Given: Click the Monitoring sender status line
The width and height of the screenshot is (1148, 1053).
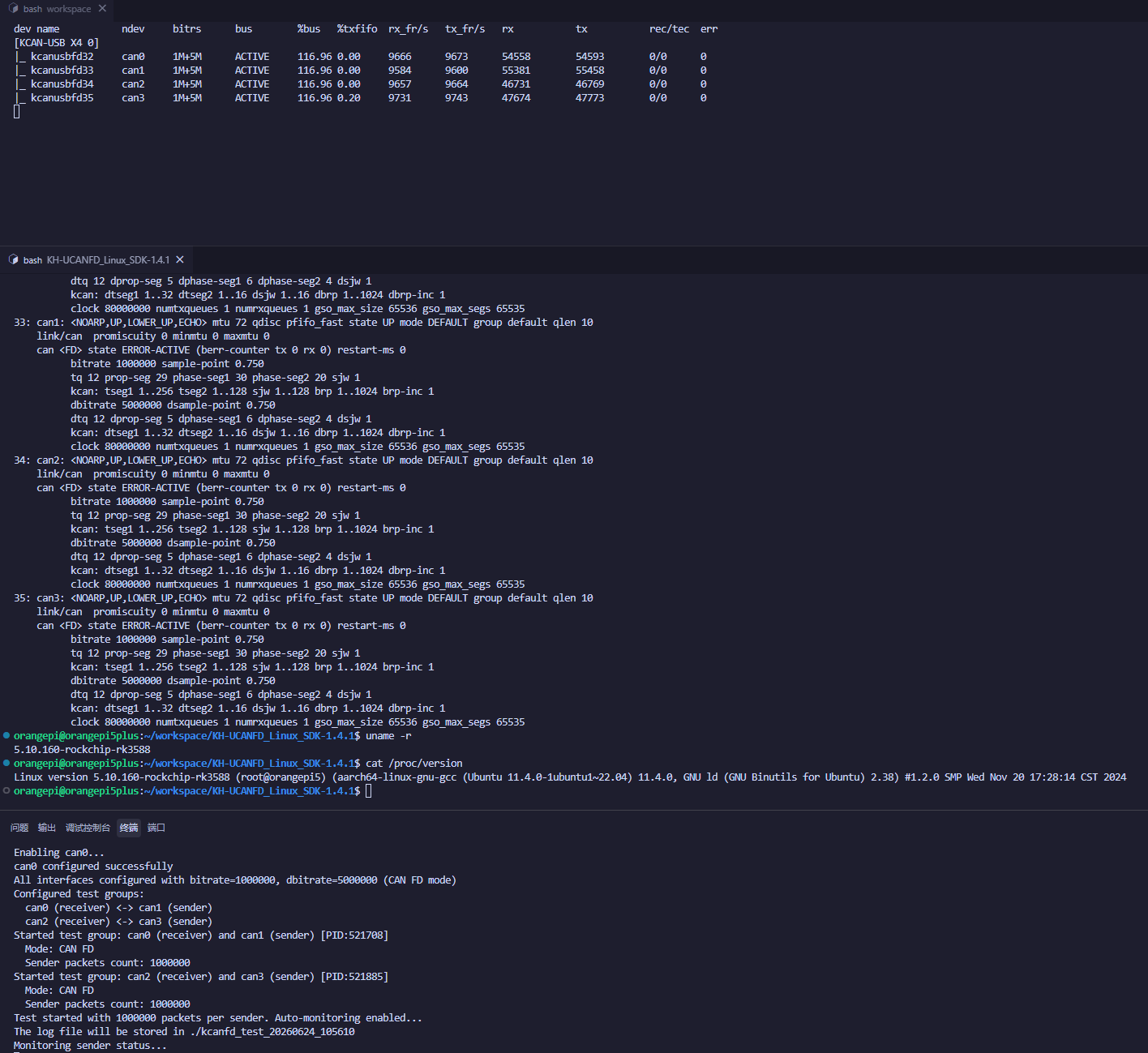Looking at the screenshot, I should [90, 1045].
